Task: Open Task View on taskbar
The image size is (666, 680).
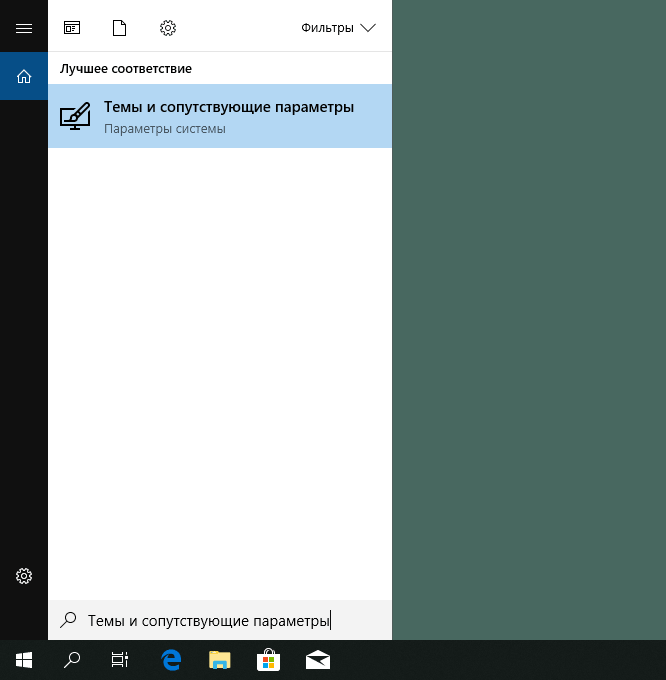Action: (x=120, y=660)
